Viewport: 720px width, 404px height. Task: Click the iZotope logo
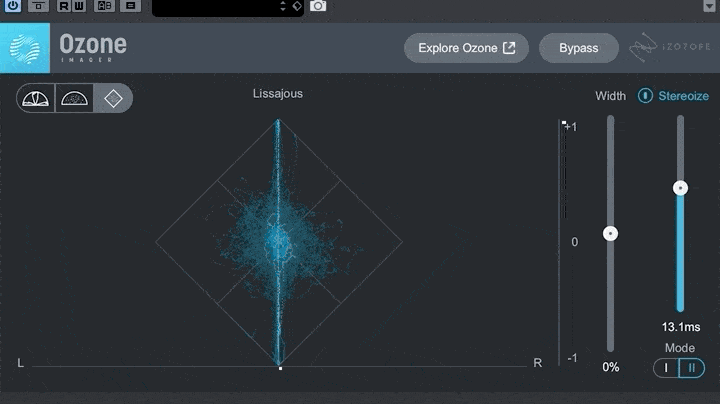pyautogui.click(x=669, y=47)
